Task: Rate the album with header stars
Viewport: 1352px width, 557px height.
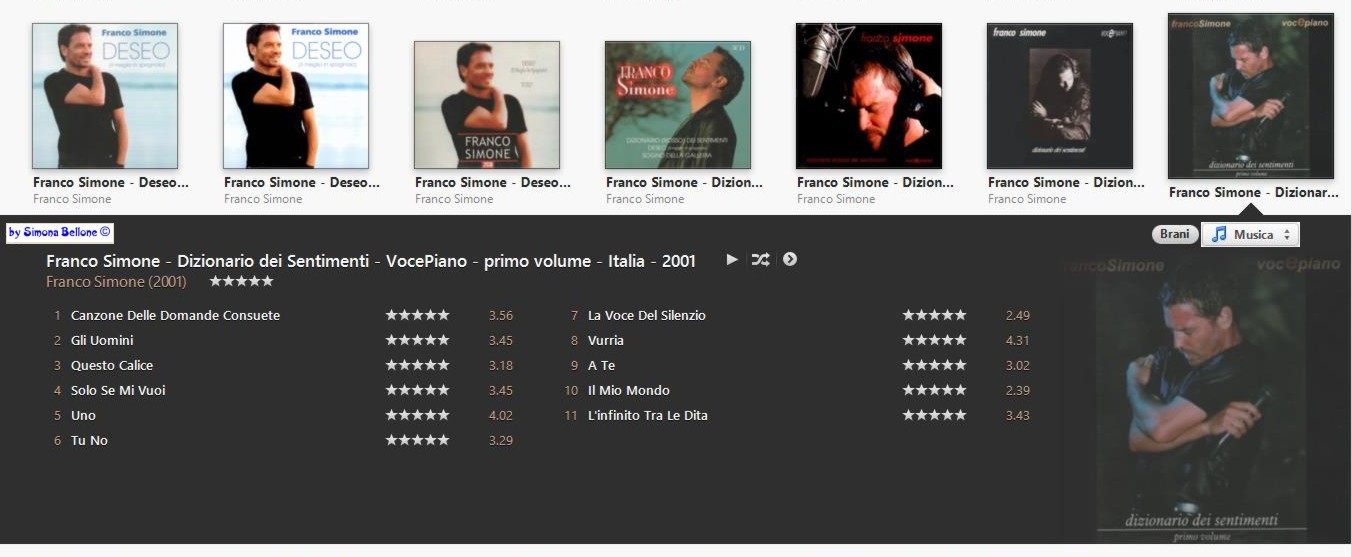Action: click(241, 282)
